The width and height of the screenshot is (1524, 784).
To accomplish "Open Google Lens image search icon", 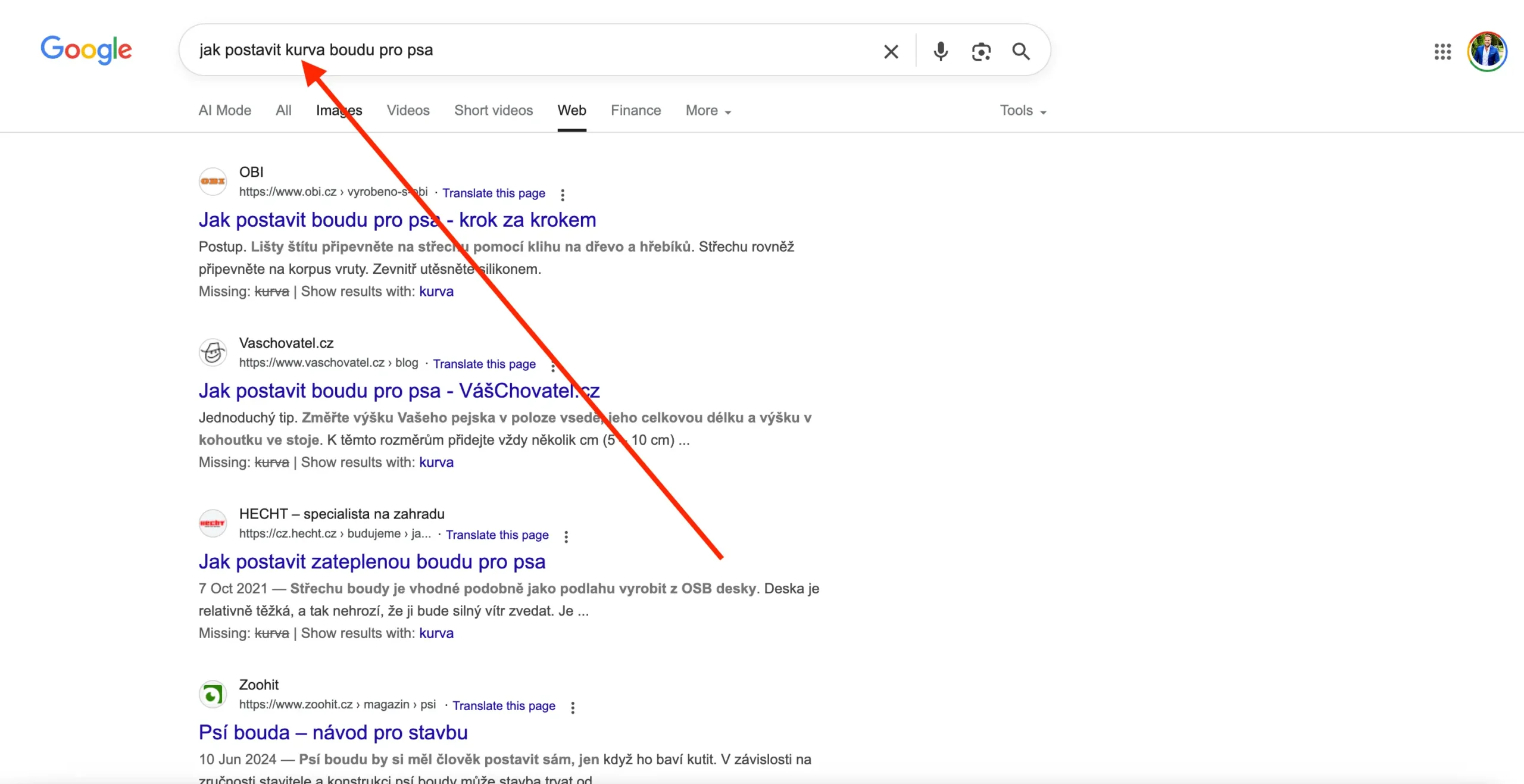I will click(980, 52).
